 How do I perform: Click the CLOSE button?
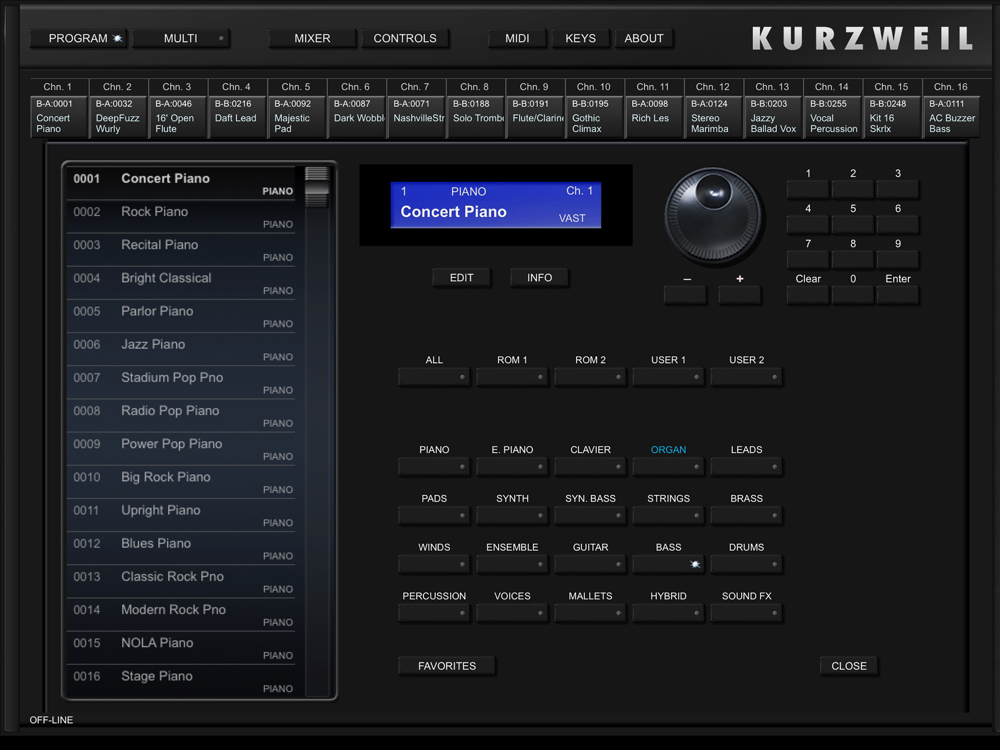849,666
